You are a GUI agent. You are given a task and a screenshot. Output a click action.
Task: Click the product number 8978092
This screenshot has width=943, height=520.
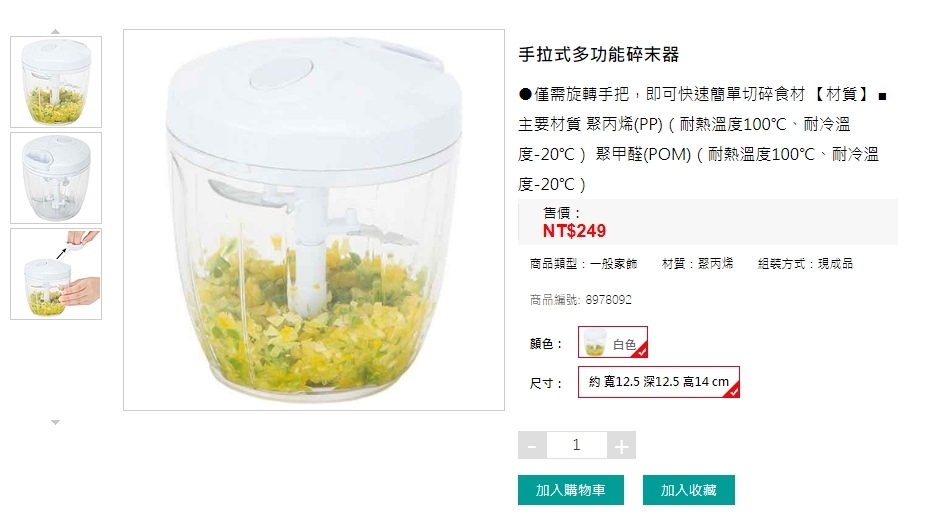(x=609, y=300)
